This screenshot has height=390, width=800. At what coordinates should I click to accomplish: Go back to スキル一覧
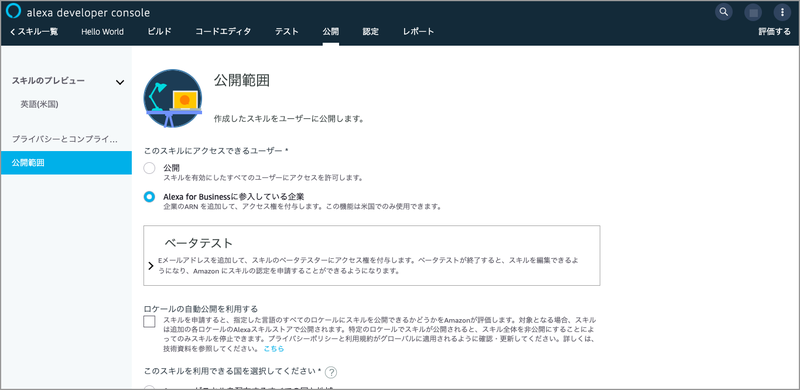point(34,32)
